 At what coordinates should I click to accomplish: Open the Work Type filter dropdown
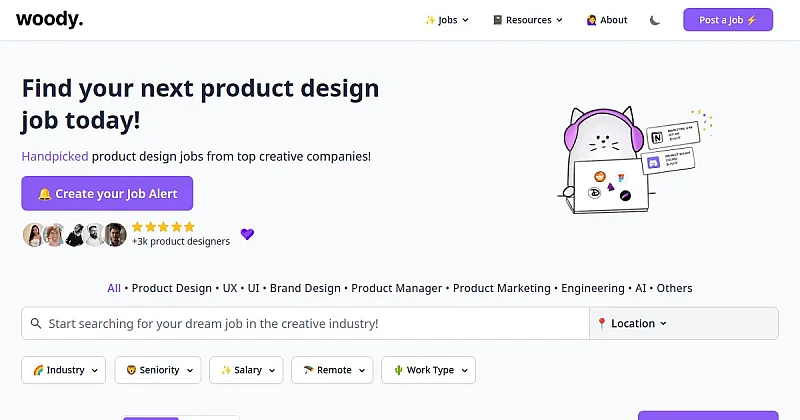pos(428,370)
